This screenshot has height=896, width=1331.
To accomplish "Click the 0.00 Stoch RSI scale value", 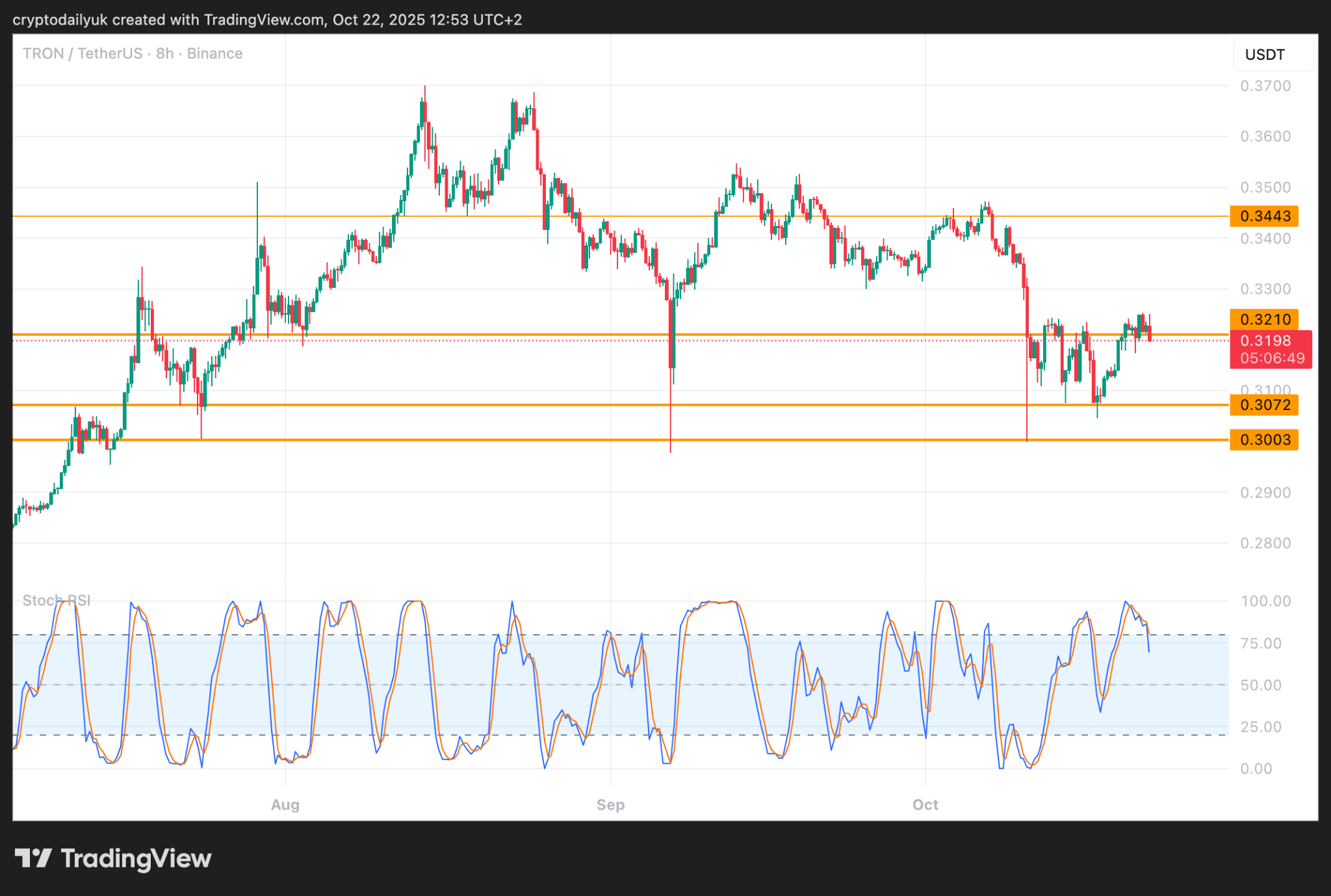I will (1256, 769).
